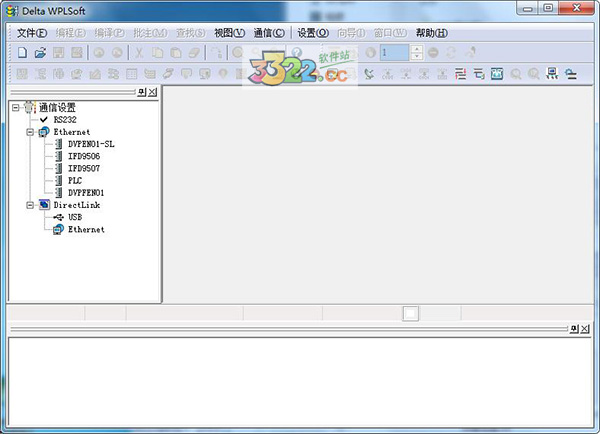
Task: Click the greyed-out redo arrow icon
Action: point(117,52)
